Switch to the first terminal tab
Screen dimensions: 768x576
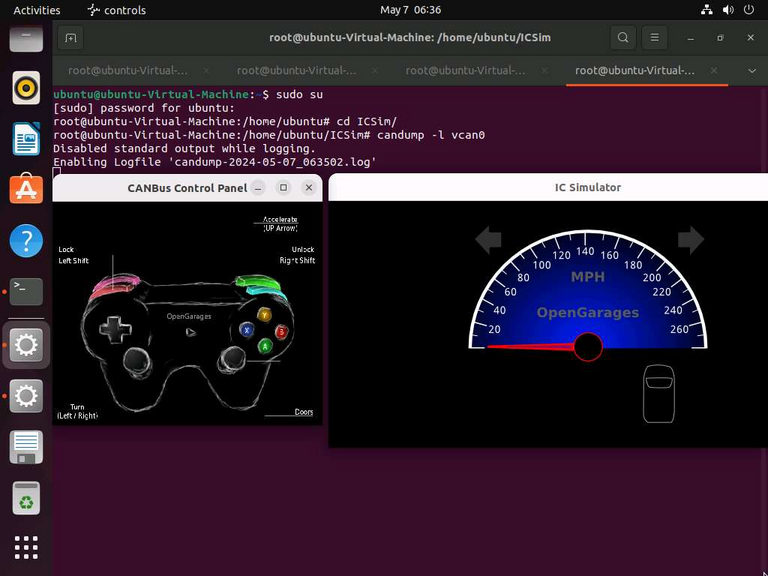point(128,71)
